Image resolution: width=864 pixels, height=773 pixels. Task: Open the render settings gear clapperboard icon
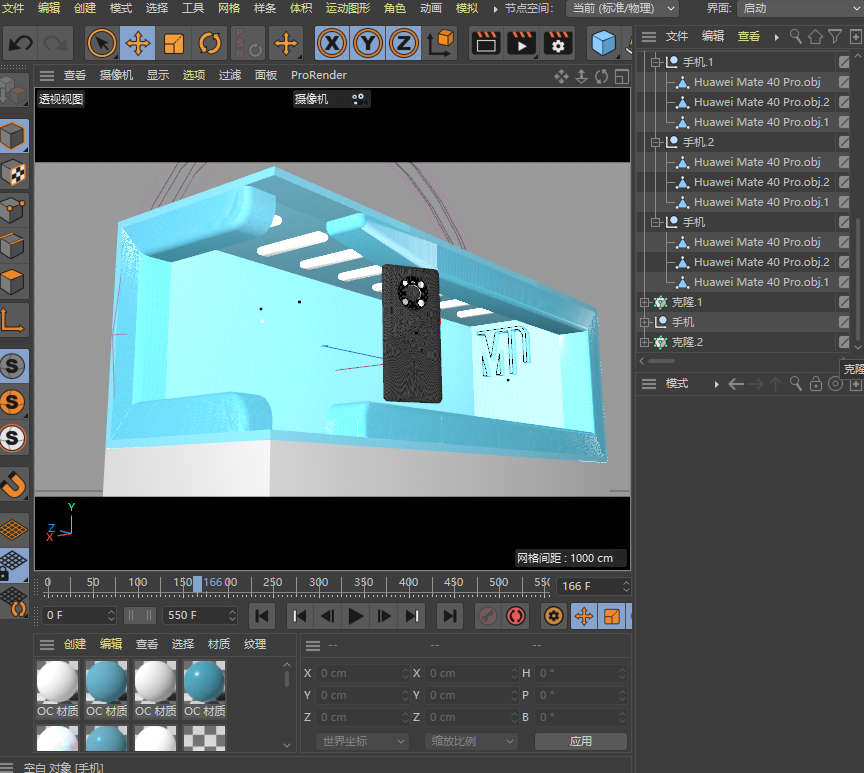[x=558, y=44]
